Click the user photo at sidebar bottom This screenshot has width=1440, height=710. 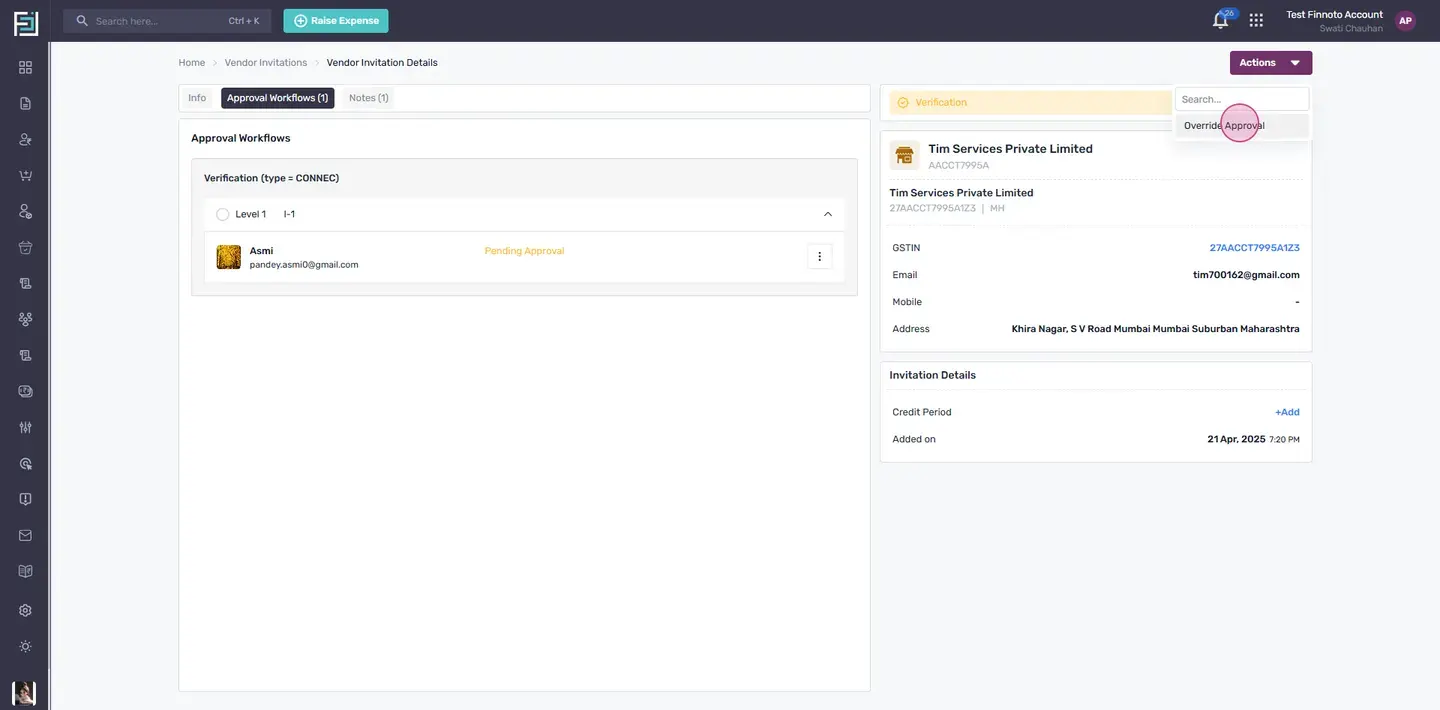pos(24,693)
